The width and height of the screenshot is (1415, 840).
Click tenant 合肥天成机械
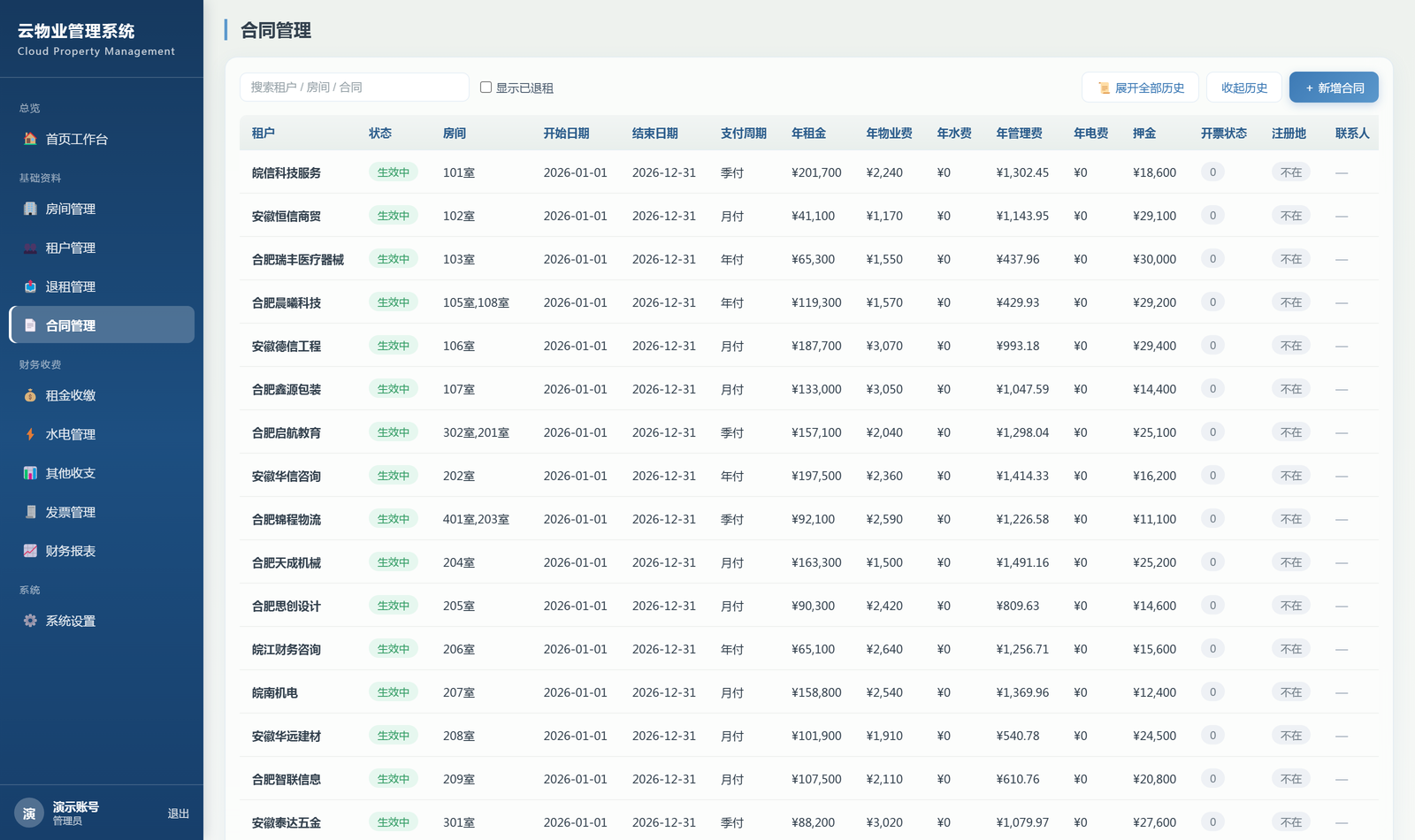(287, 563)
